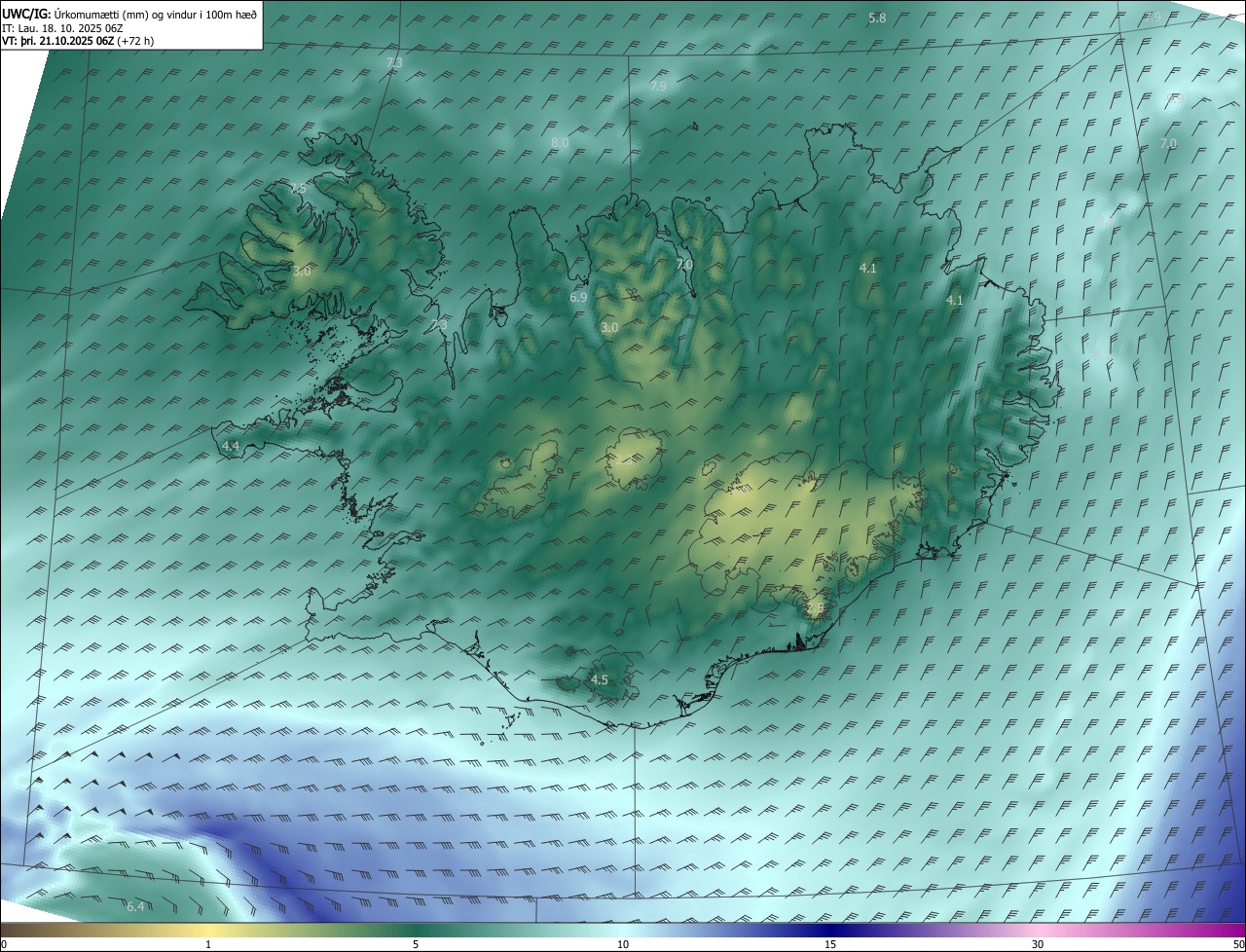Click the 4.5 value near the south coast
1246x952 pixels.
tap(600, 679)
